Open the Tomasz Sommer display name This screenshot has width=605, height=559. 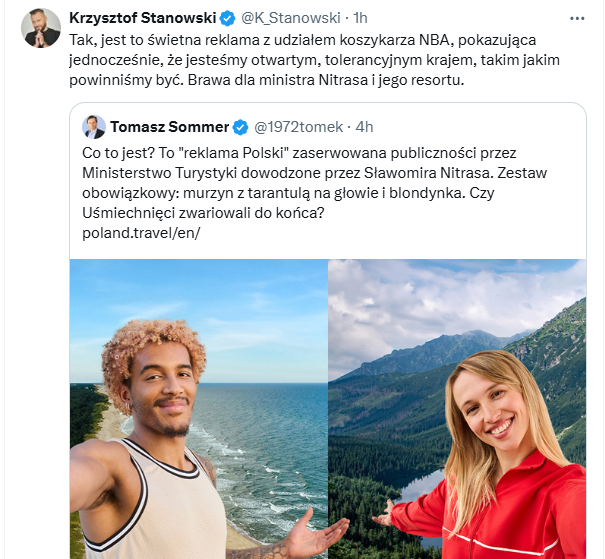coord(170,127)
